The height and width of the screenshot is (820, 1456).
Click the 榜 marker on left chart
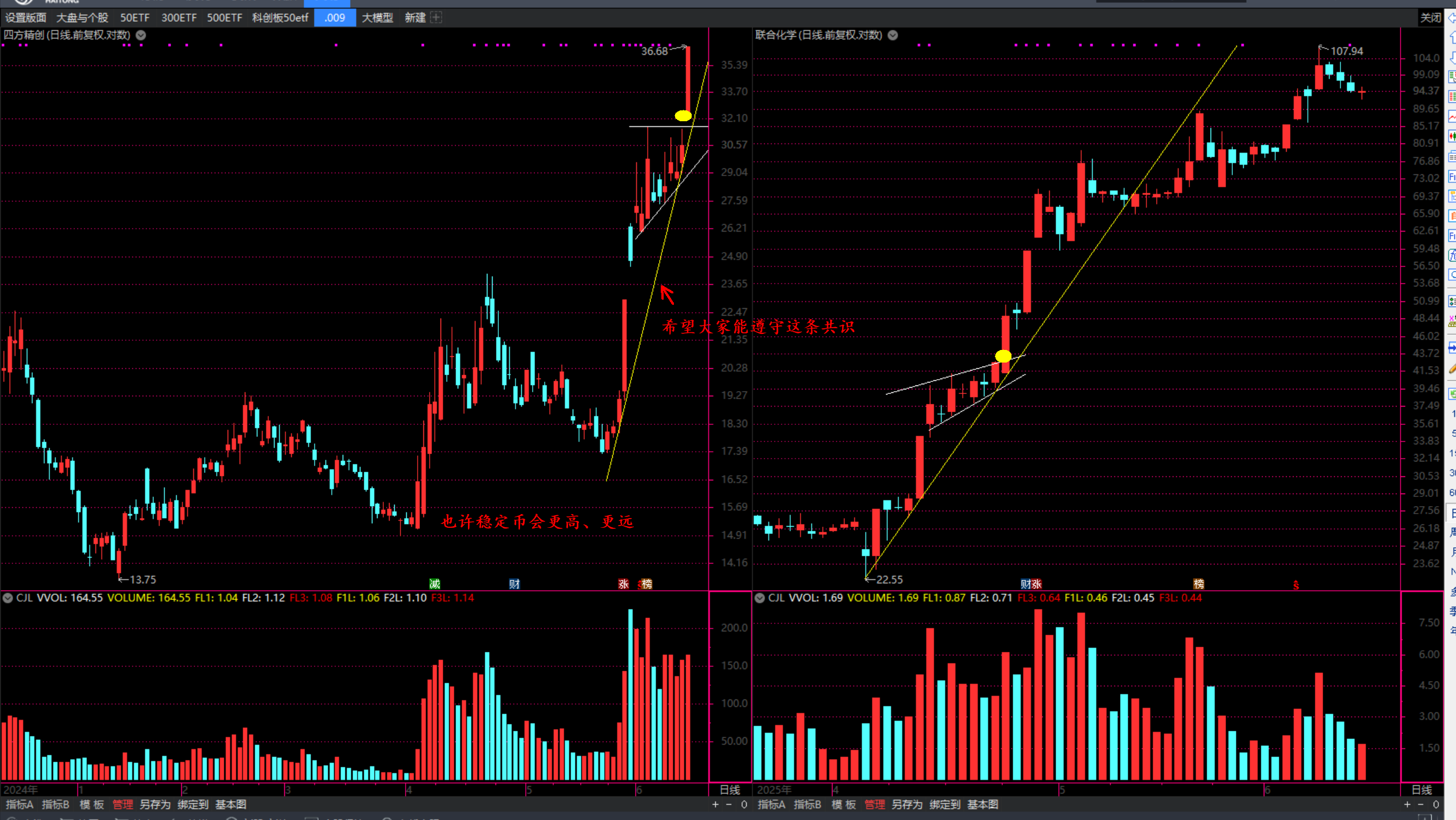[x=646, y=584]
